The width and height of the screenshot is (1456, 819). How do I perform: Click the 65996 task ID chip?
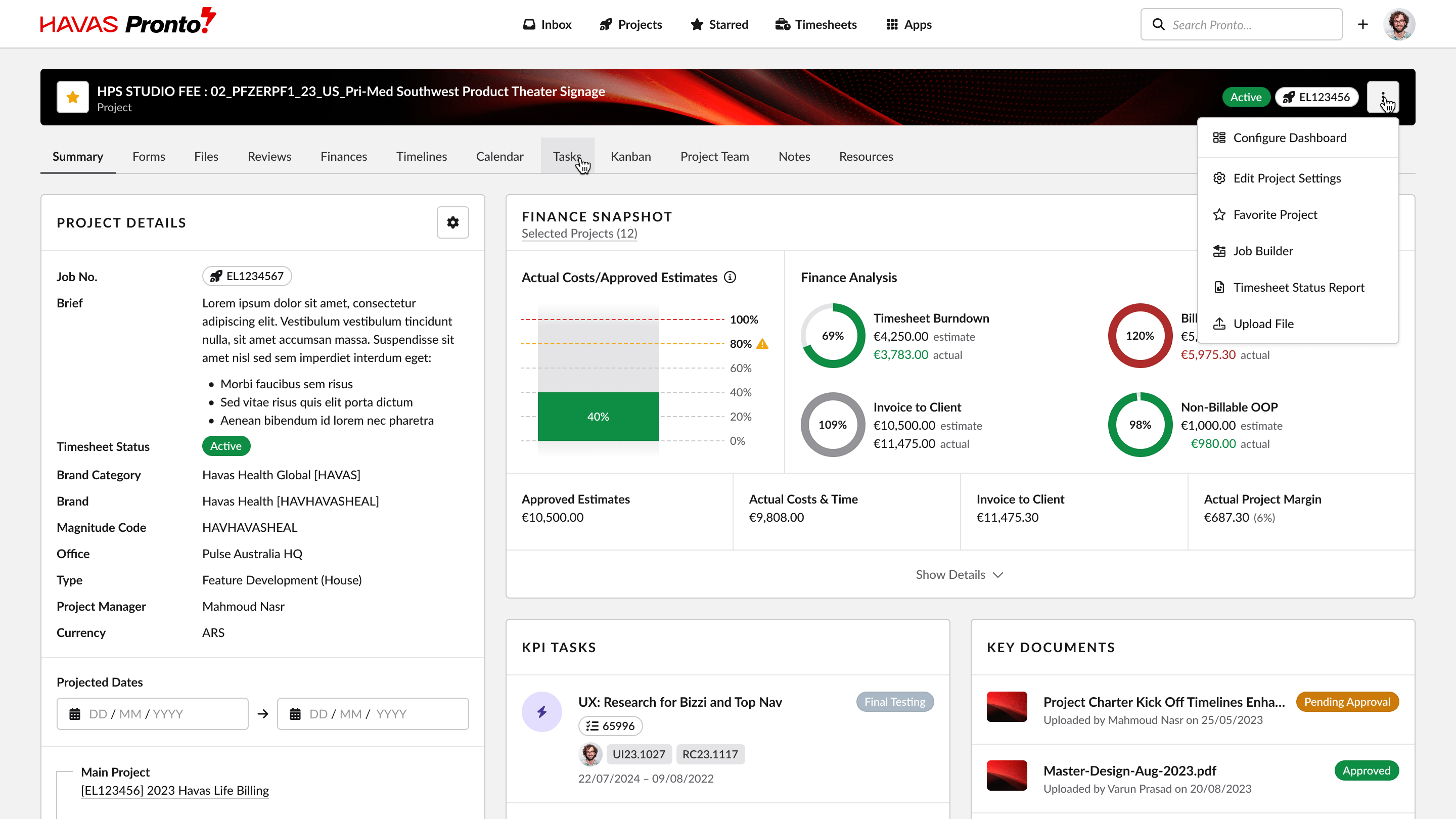click(610, 726)
